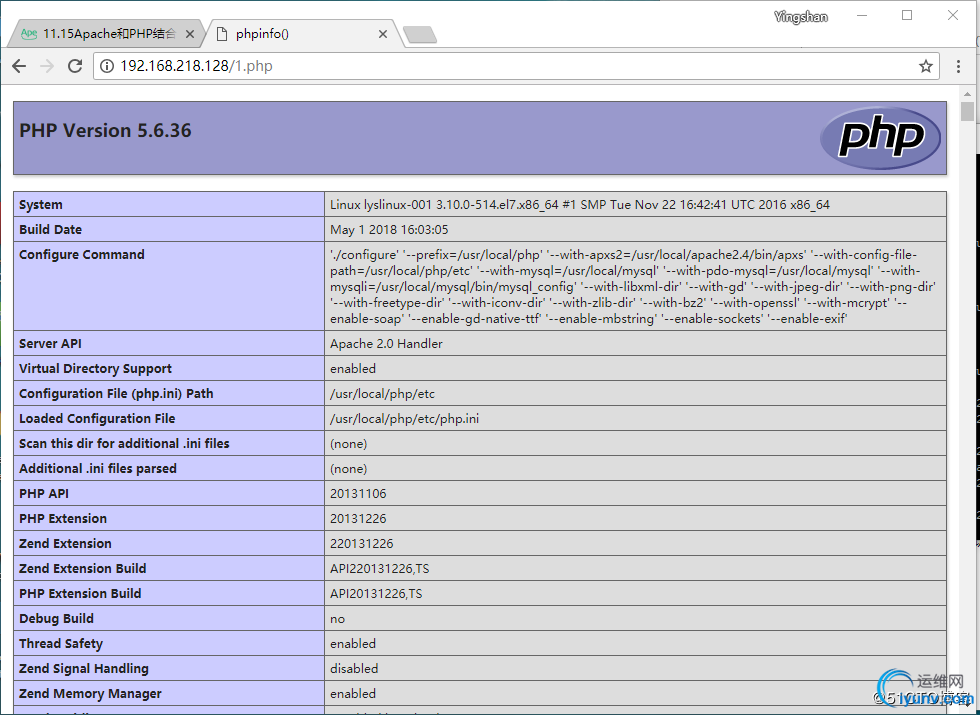
Task: Bookmark this page with the star icon
Action: (926, 66)
